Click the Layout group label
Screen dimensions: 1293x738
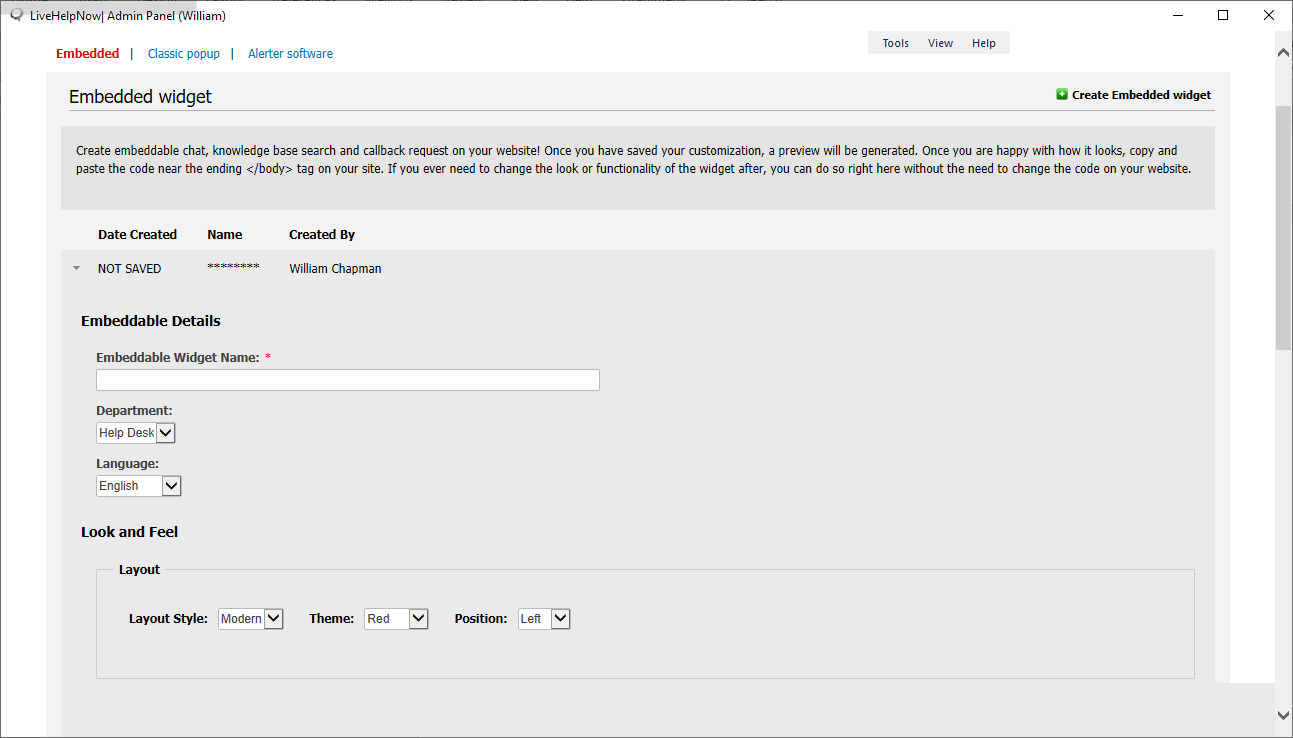click(x=139, y=570)
